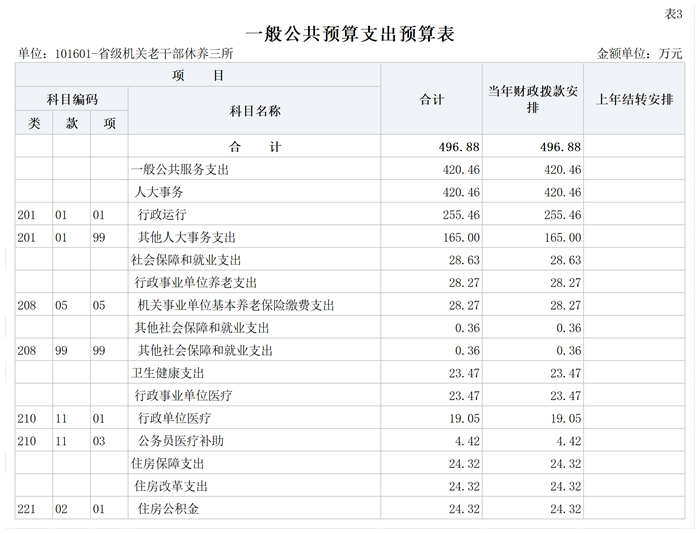The width and height of the screenshot is (700, 534).
Task: Click class code 221 in the last row
Action: pos(27,509)
